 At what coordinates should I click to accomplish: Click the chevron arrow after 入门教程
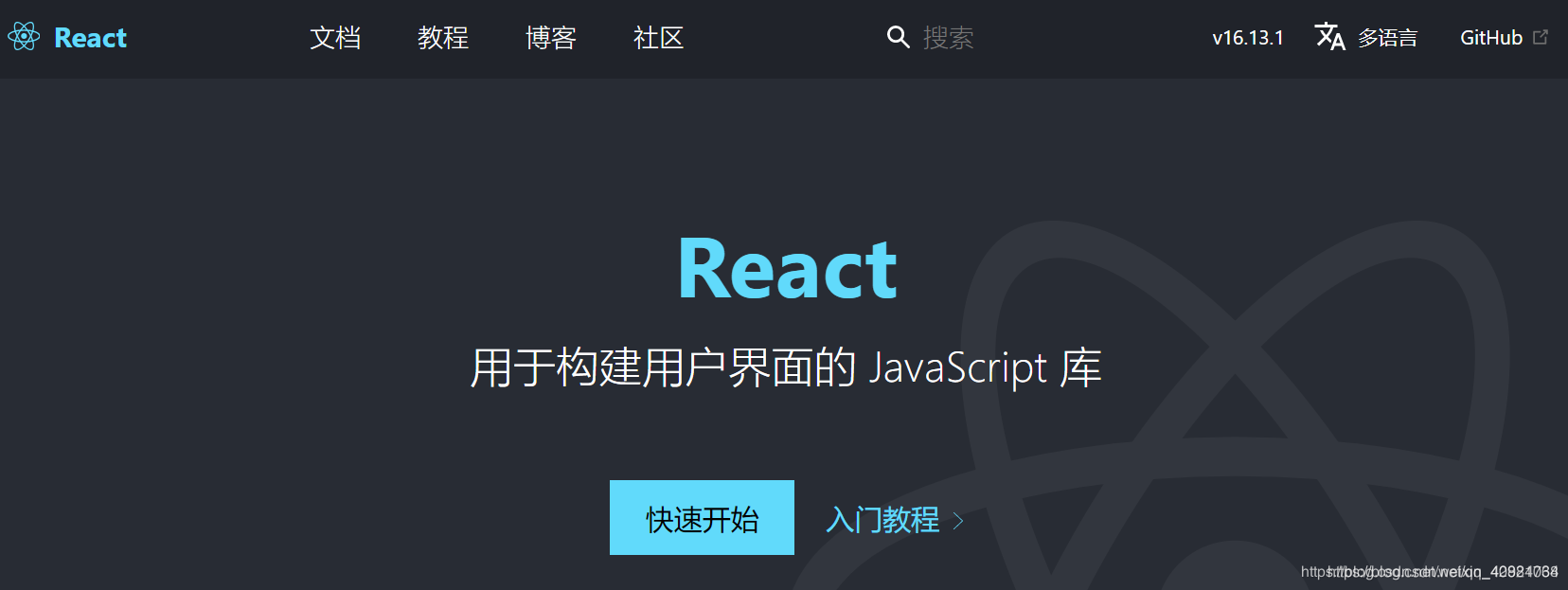[958, 521]
